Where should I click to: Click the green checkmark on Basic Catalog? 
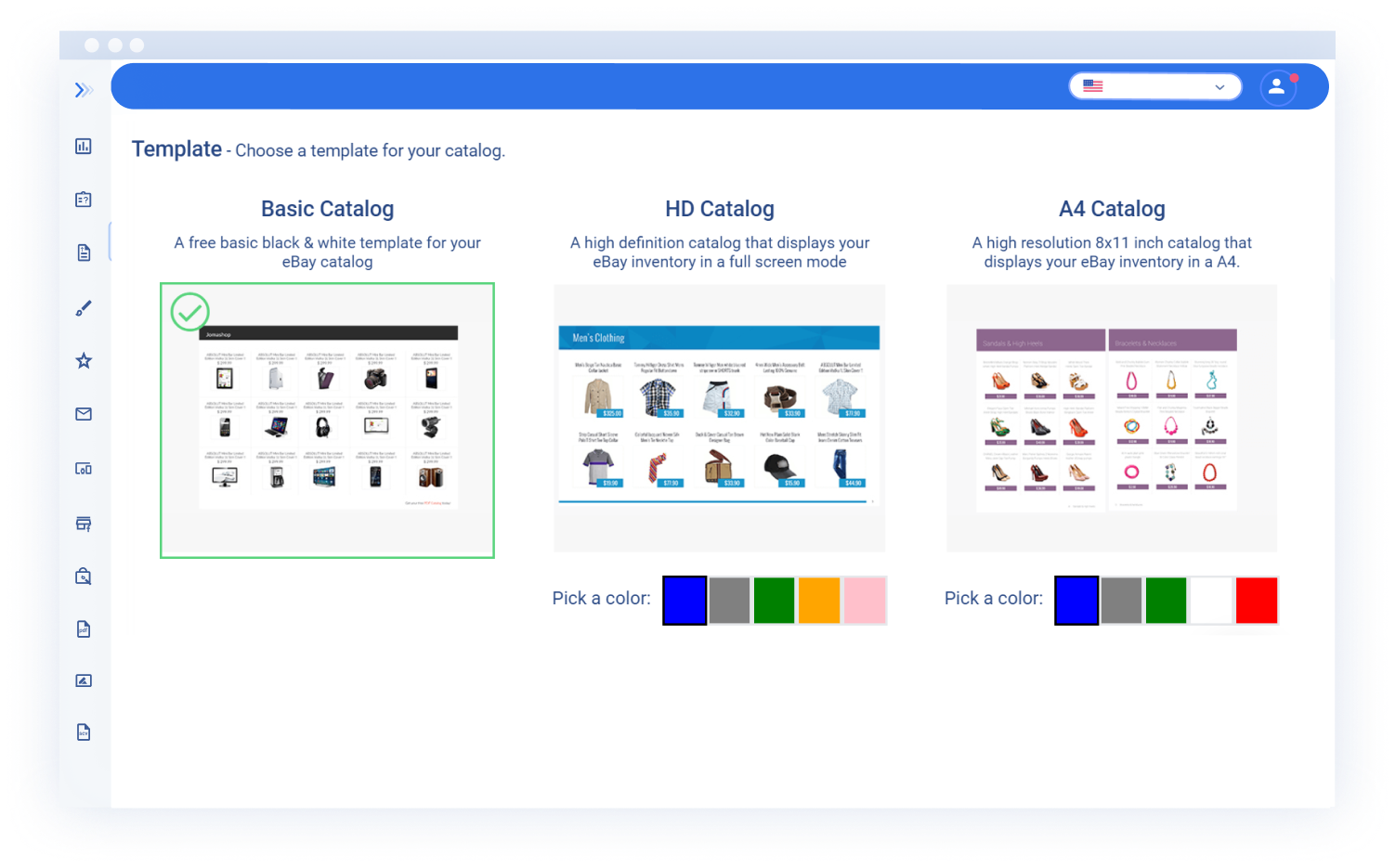(x=190, y=312)
